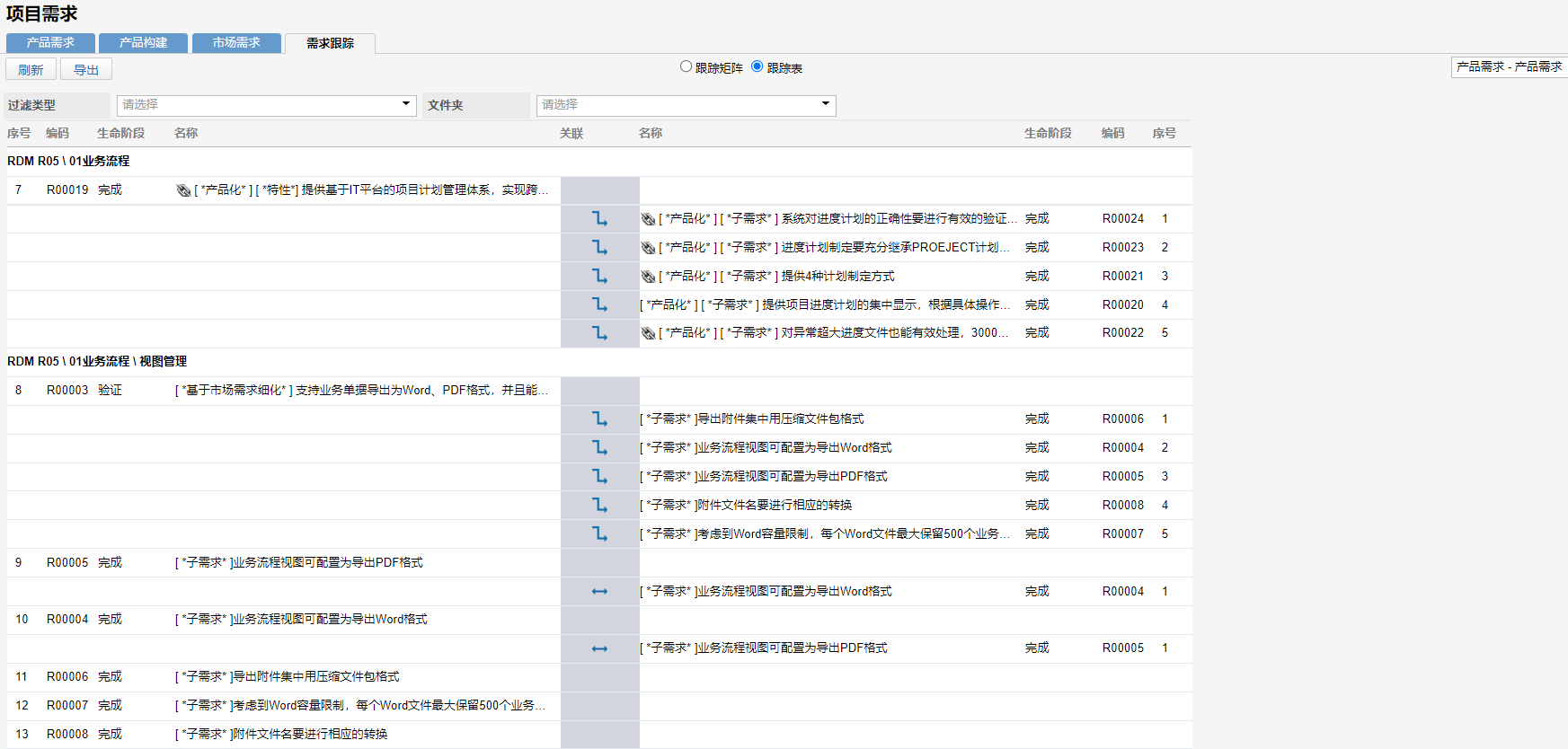Click the link arrow in the second R00003 child row (code R00004)

599,447
